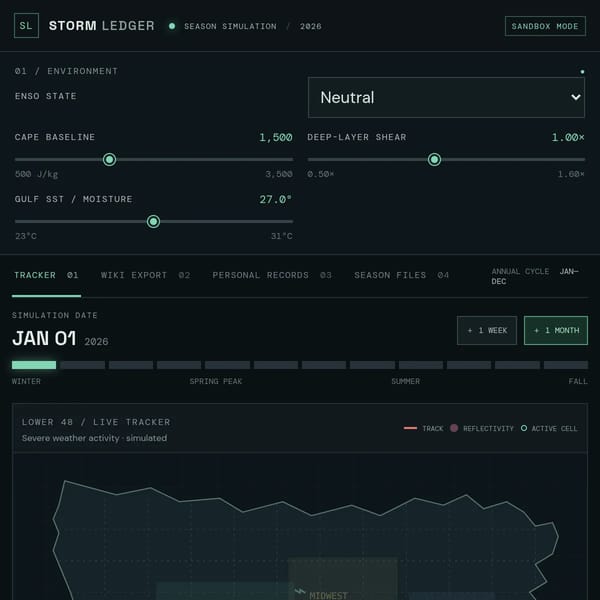Switch to the Tracker 01 tab

click(46, 275)
